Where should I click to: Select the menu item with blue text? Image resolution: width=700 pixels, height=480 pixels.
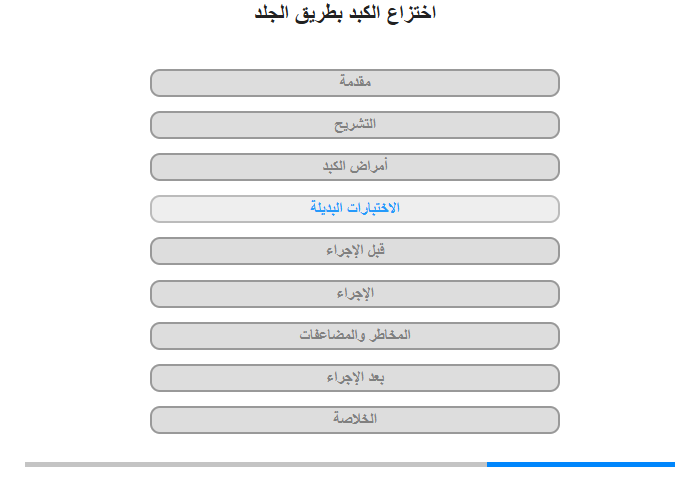pos(355,209)
